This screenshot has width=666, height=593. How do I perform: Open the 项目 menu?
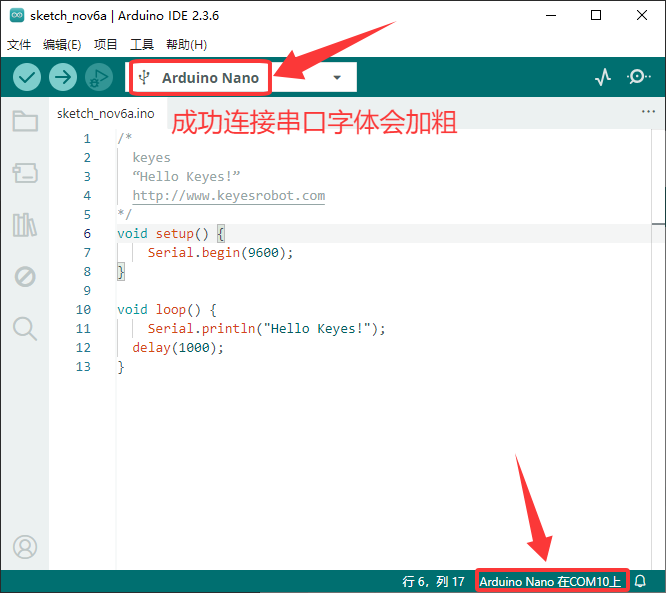point(105,45)
